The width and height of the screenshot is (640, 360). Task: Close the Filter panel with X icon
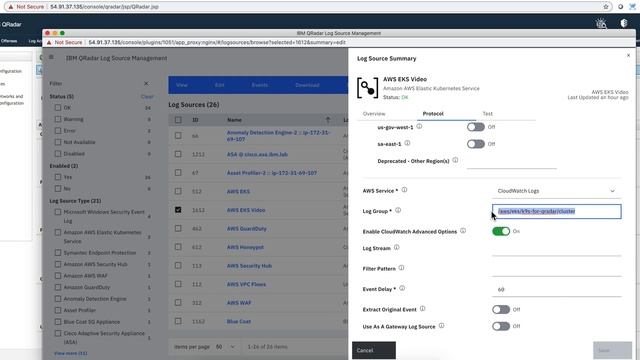coord(146,83)
